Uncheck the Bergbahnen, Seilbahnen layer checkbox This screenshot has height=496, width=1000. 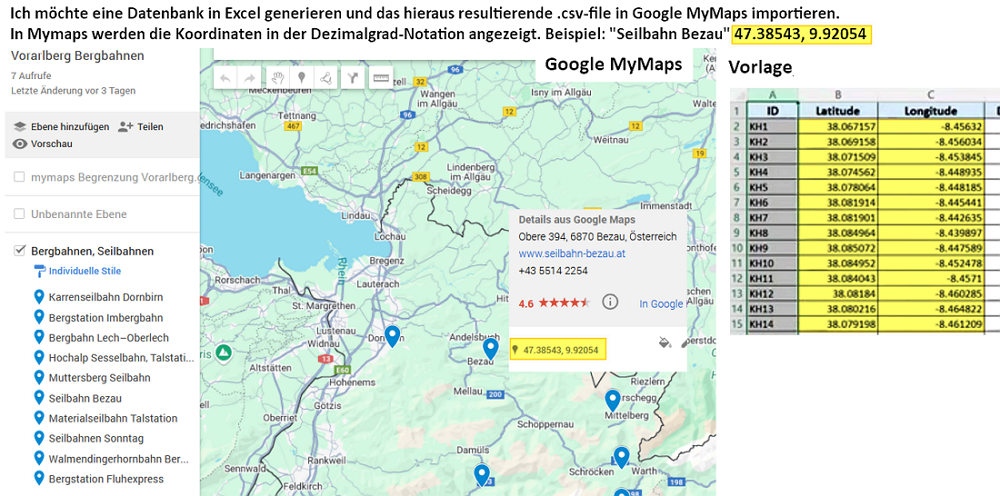(20, 251)
